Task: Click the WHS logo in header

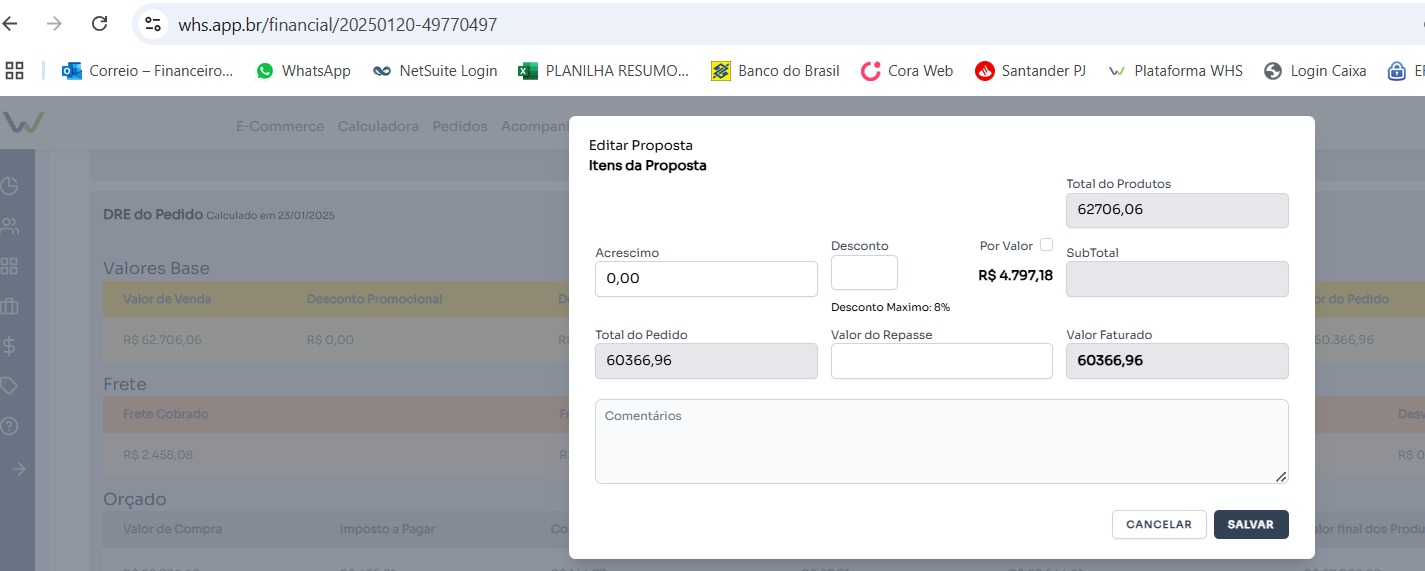Action: click(23, 123)
